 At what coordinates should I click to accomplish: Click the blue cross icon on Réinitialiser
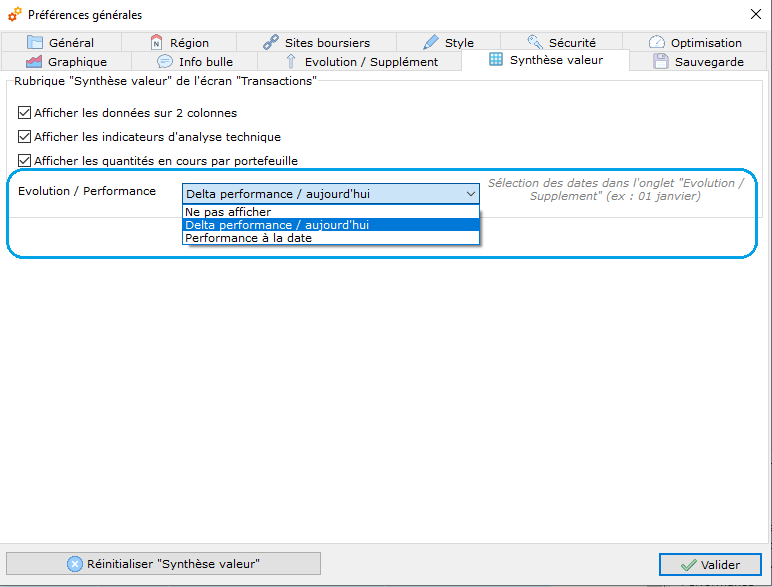point(75,564)
